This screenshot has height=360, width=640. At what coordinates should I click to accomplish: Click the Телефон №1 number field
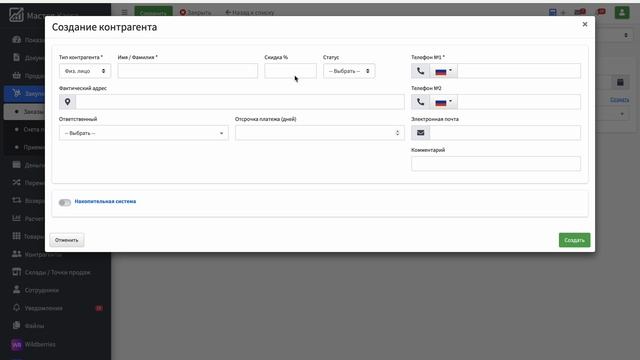coord(519,71)
